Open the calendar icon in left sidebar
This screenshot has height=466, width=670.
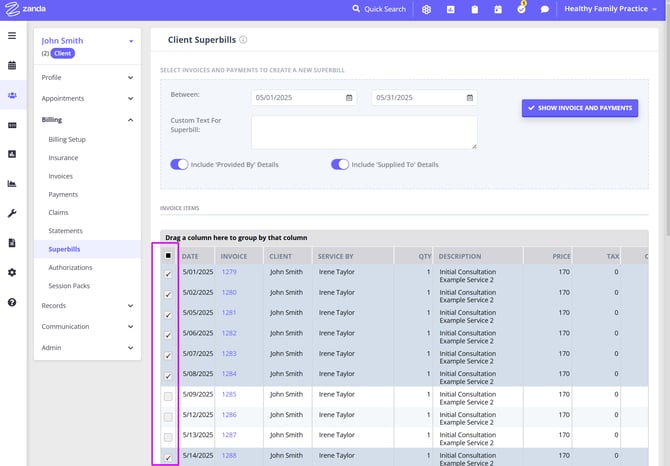(12, 66)
